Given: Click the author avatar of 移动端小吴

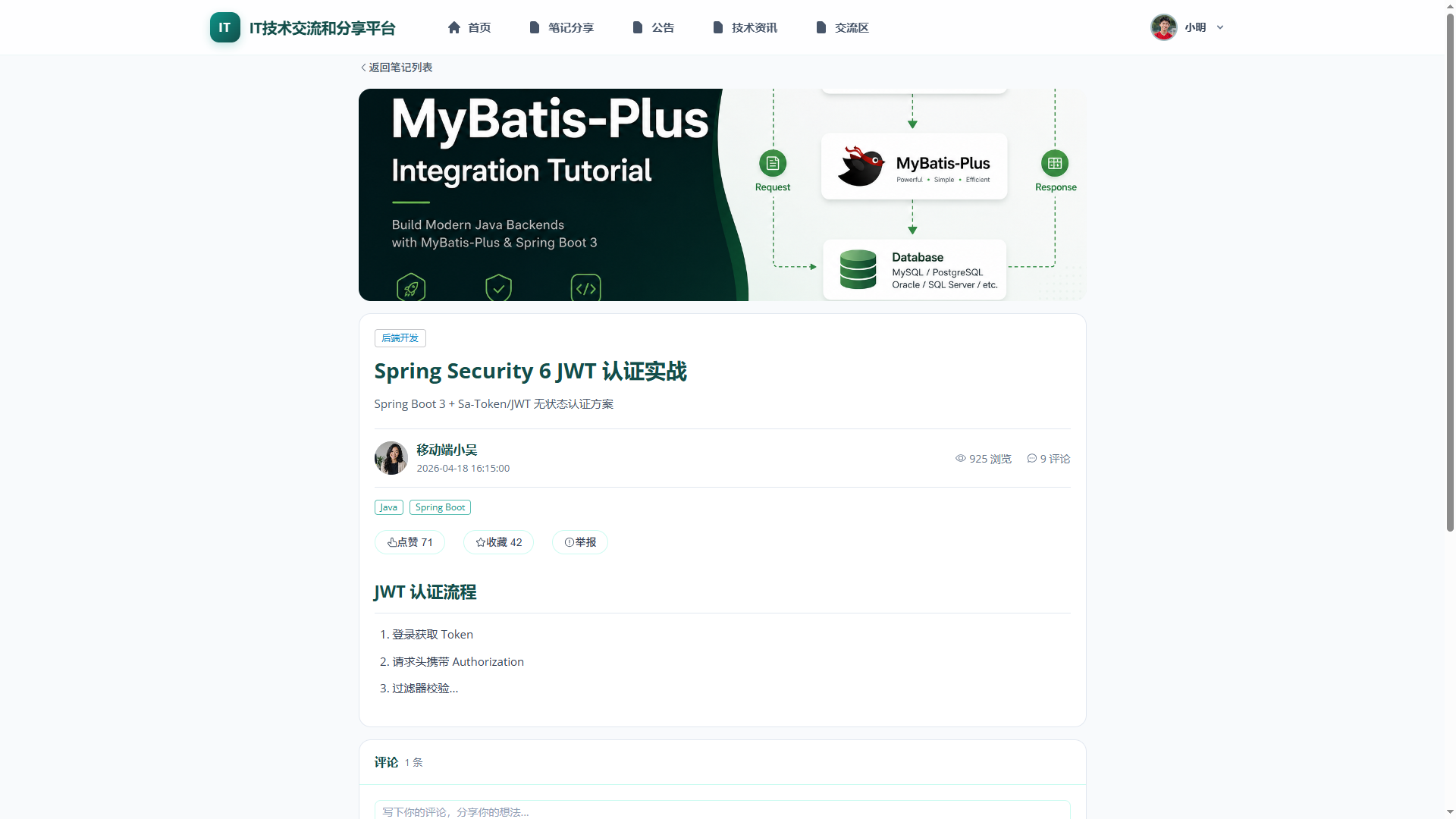Looking at the screenshot, I should [x=391, y=458].
